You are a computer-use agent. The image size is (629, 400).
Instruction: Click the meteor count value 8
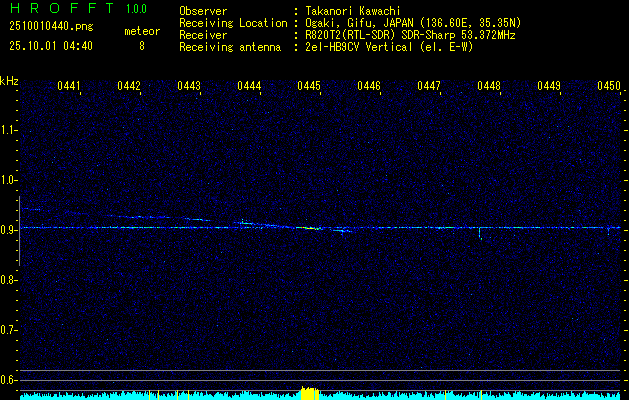(141, 46)
